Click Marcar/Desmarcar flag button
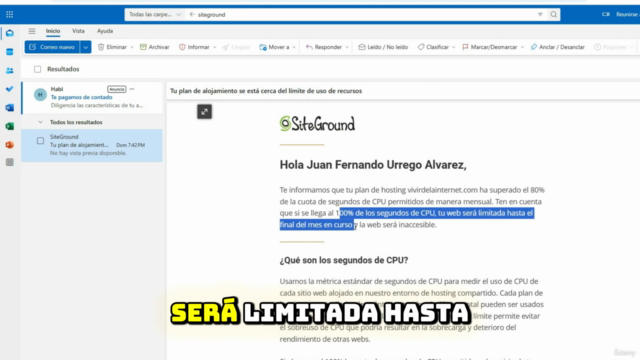 pyautogui.click(x=490, y=47)
